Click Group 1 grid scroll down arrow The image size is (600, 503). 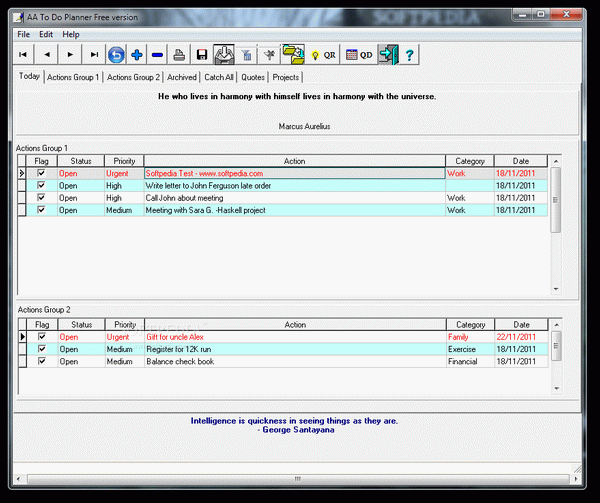pyautogui.click(x=556, y=289)
